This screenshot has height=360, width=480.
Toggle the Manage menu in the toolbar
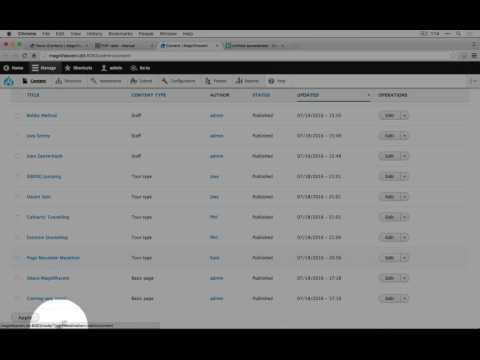44,68
